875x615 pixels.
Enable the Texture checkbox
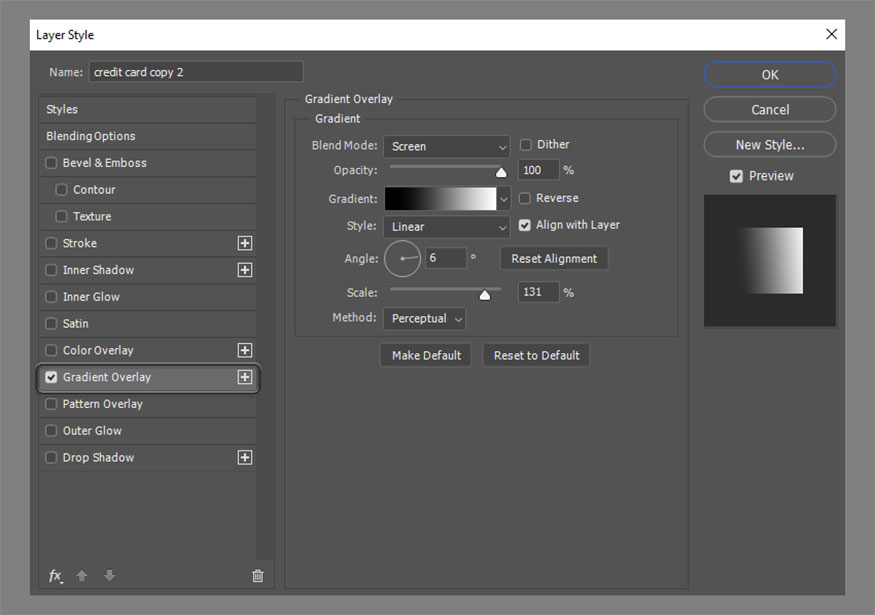[61, 217]
